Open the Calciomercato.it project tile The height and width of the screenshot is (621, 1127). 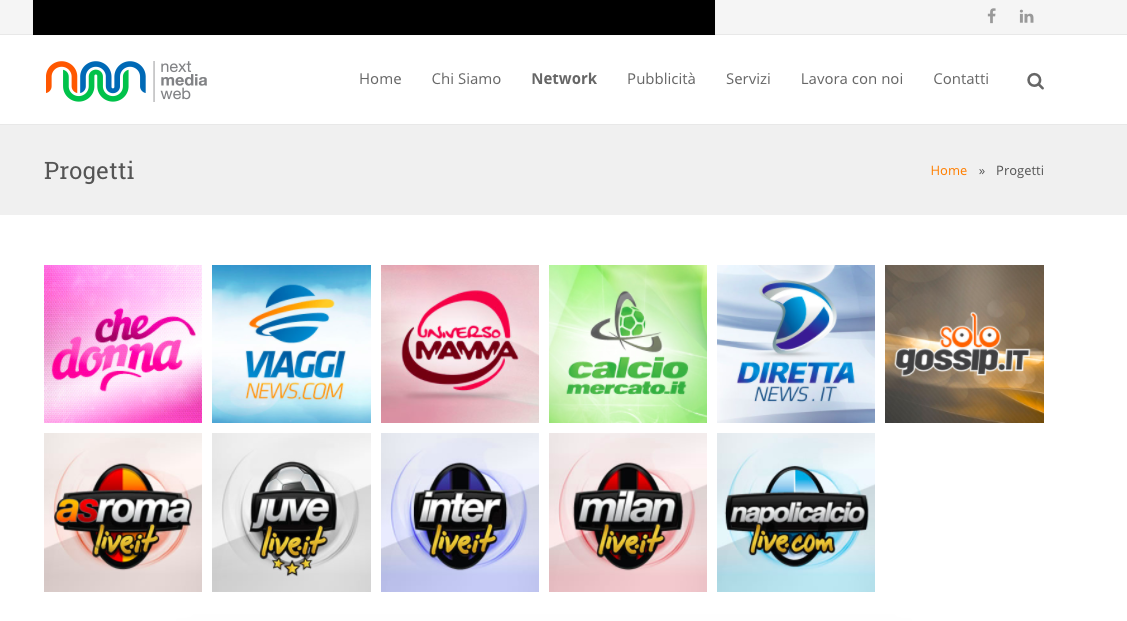pos(628,344)
